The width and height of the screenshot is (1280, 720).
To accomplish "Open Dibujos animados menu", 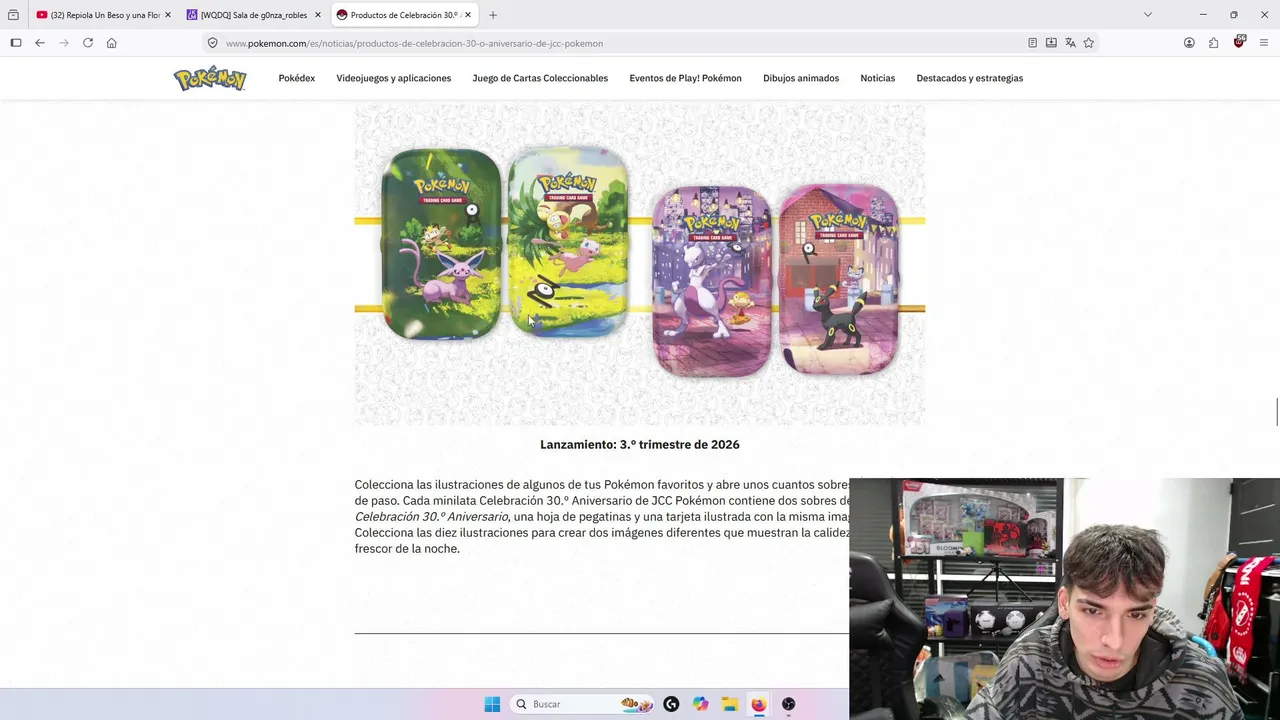I will (801, 78).
